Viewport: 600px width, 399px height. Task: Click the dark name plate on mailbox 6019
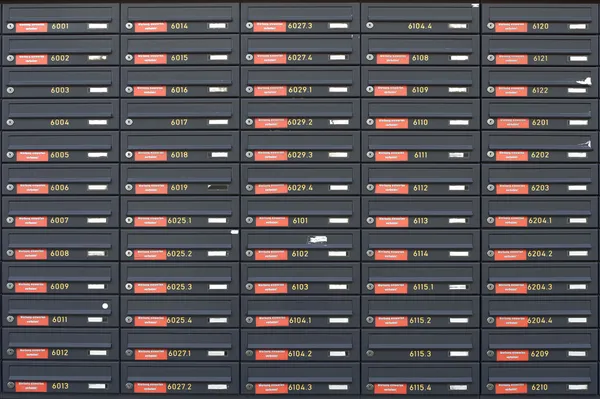coord(218,187)
